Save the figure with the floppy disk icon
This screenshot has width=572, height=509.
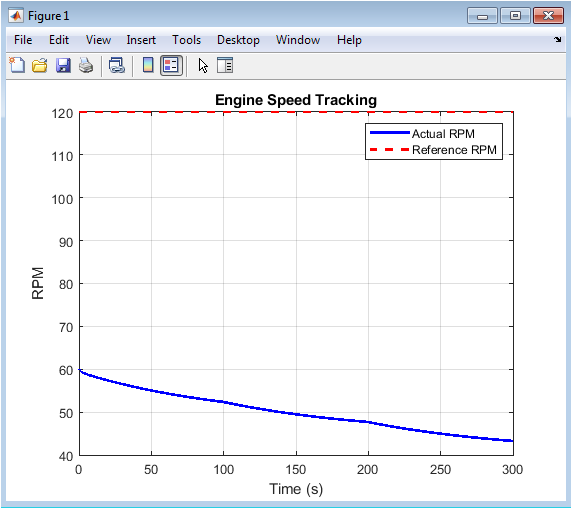[63, 66]
